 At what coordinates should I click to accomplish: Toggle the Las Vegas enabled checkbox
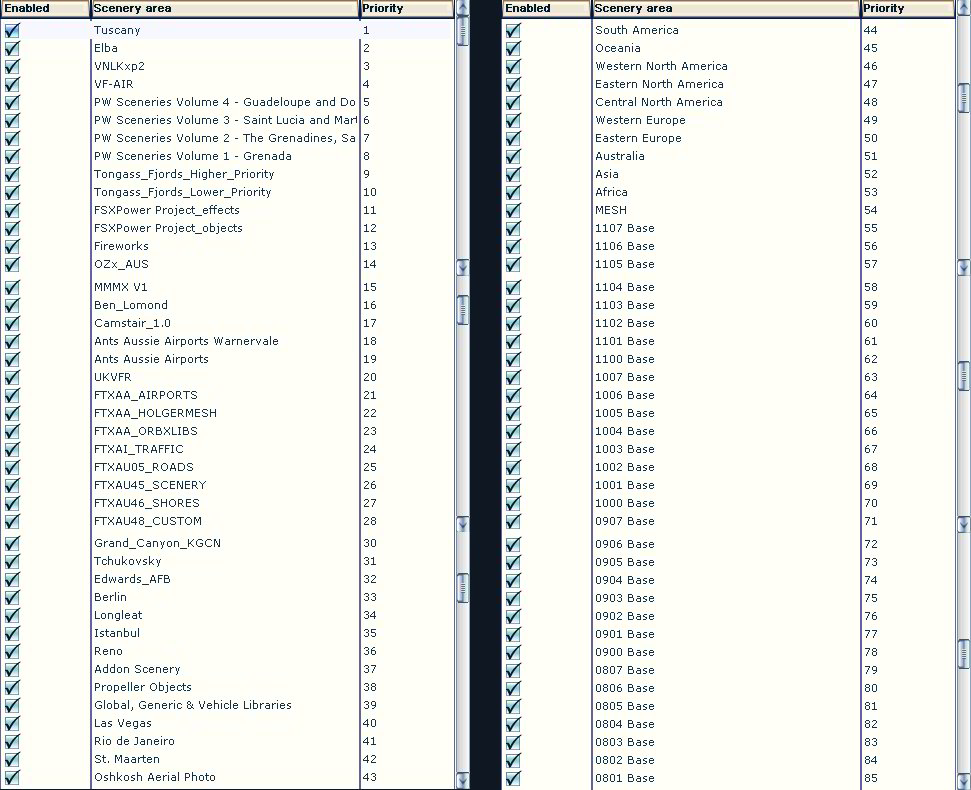tap(12, 723)
